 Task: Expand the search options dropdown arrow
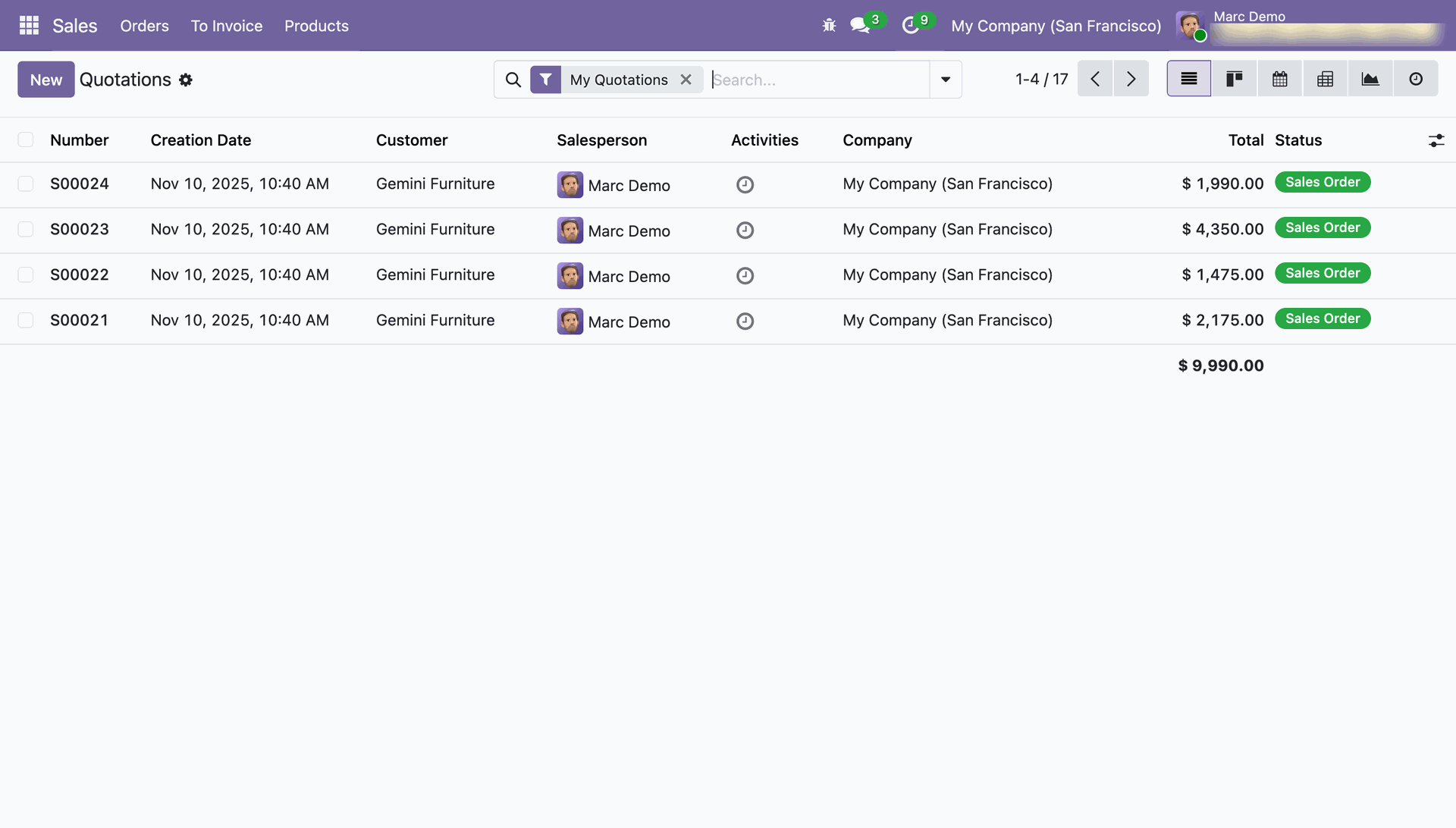[946, 80]
